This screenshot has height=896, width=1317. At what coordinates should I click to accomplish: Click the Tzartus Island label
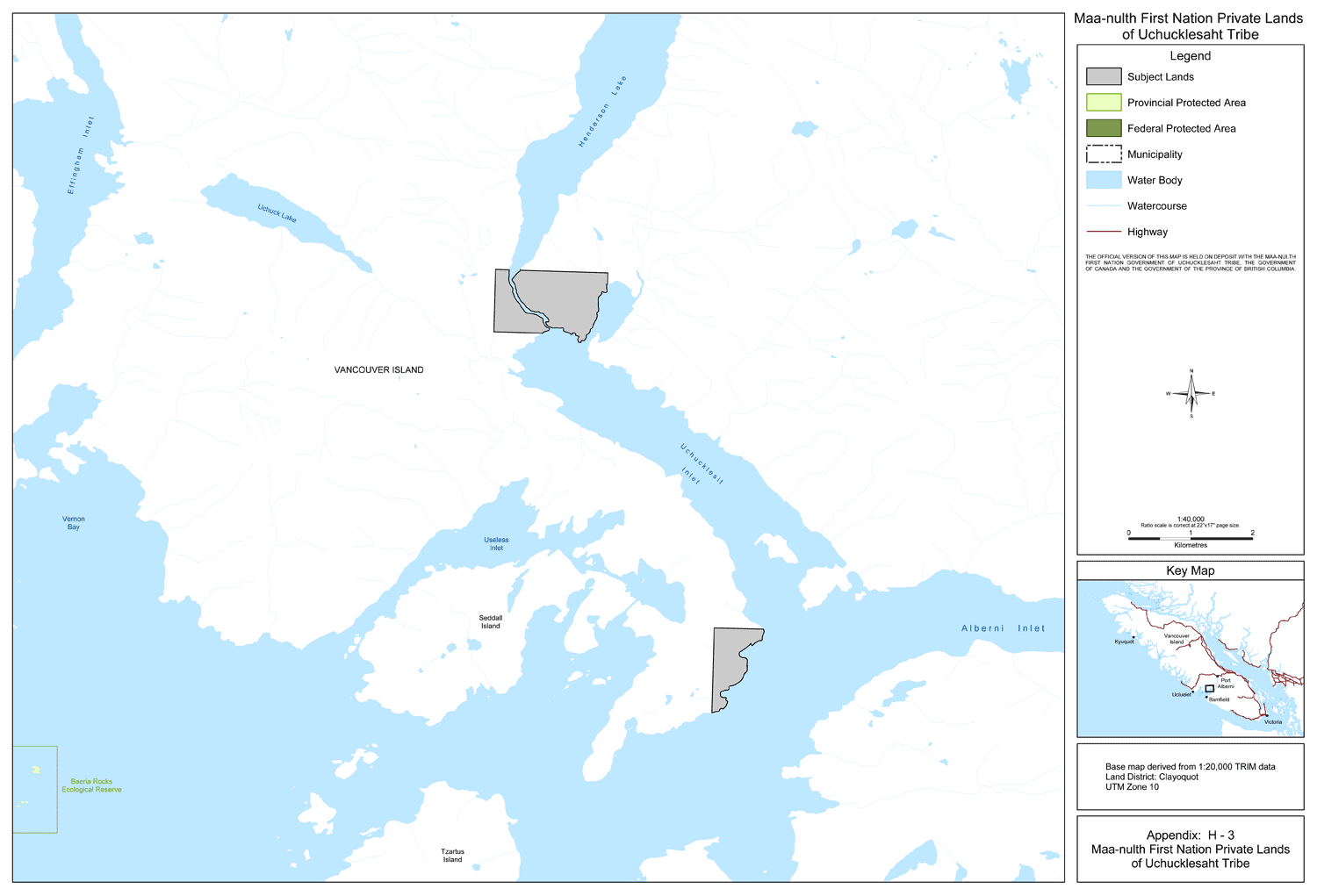click(452, 856)
